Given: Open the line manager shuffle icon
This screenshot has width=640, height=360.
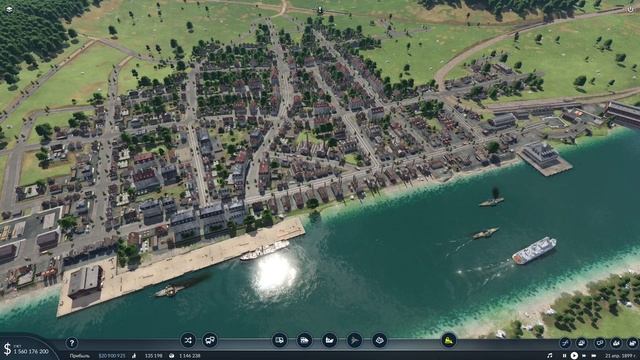Looking at the screenshot, I should click(x=188, y=340).
